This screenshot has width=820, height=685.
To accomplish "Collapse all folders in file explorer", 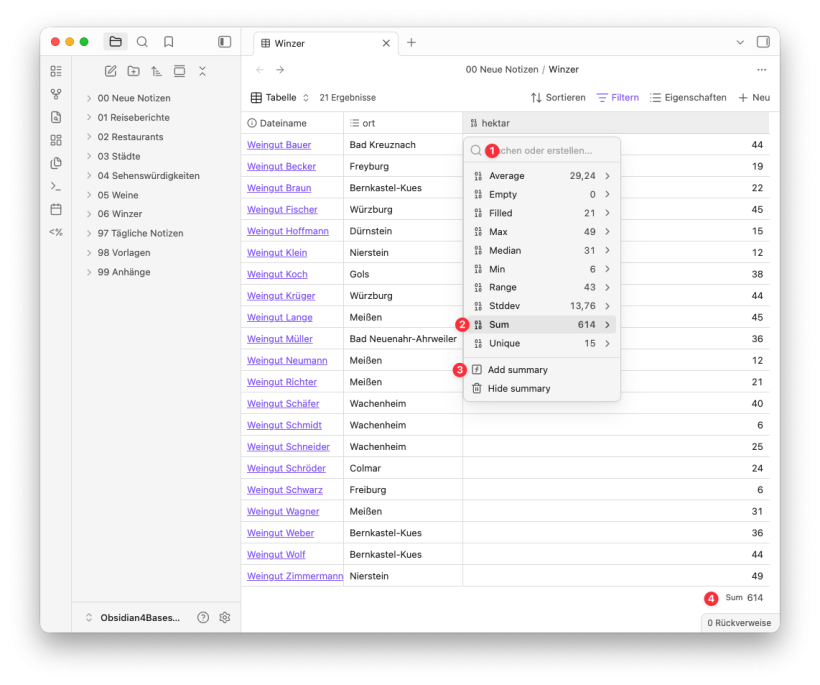I will pos(202,71).
